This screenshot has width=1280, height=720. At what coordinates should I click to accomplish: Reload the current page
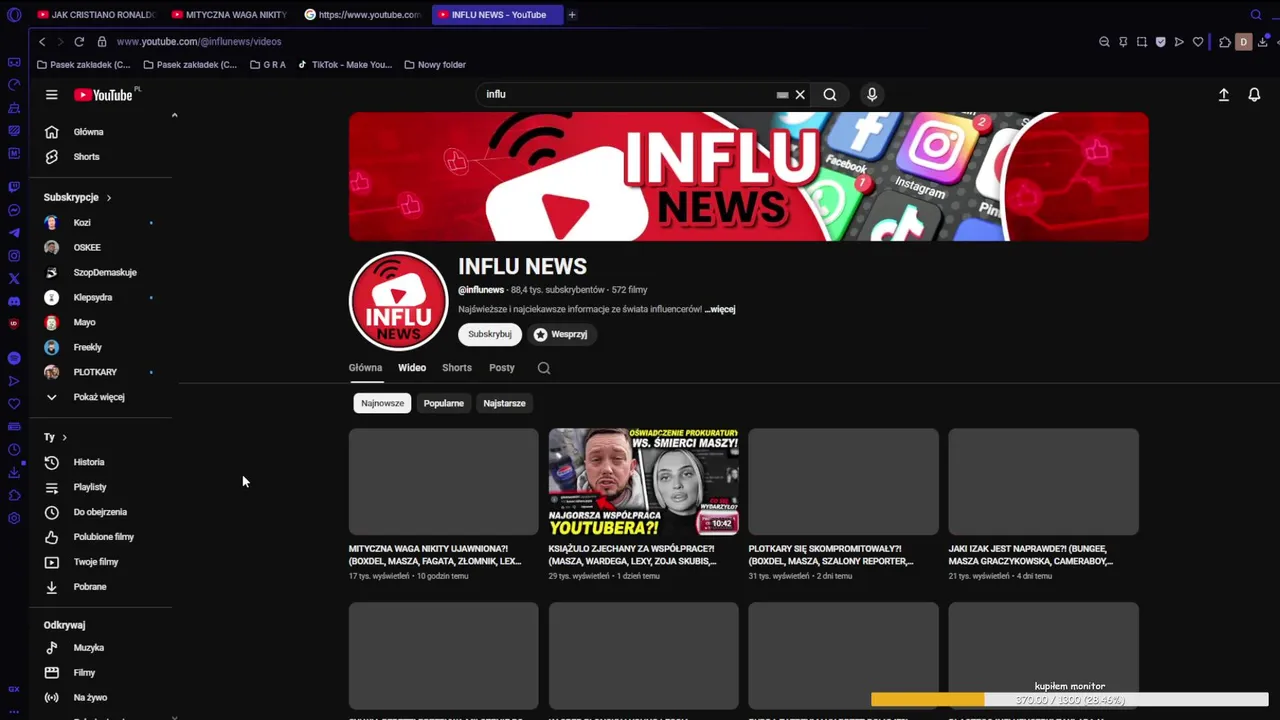(x=79, y=42)
